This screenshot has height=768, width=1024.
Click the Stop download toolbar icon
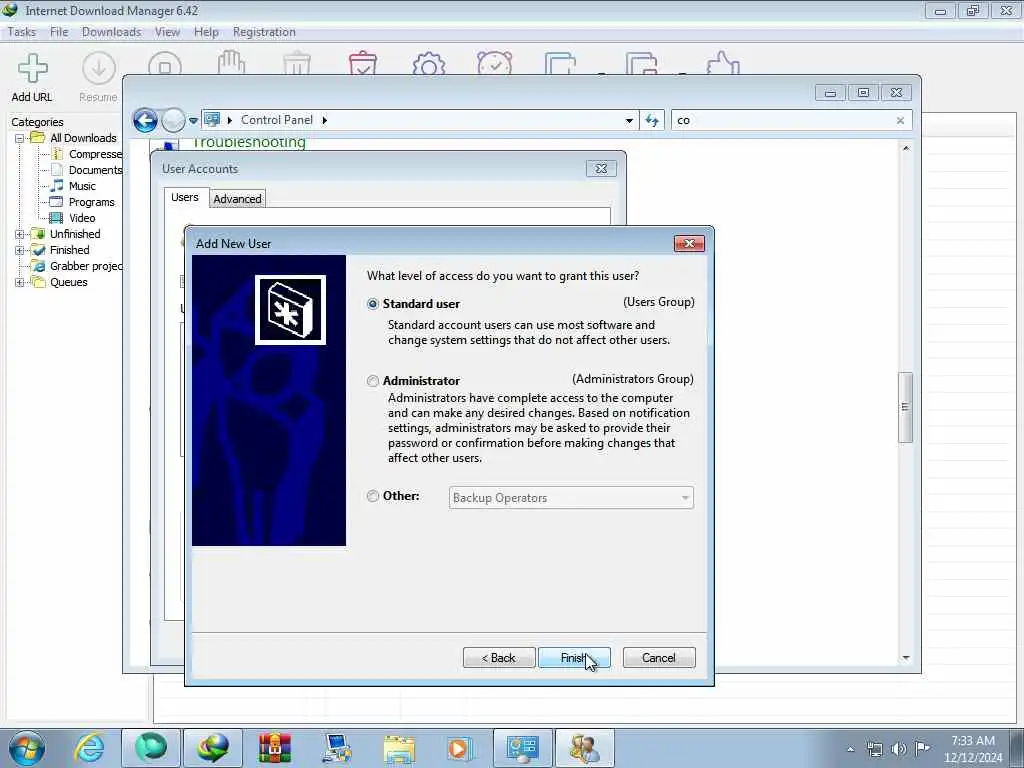click(x=165, y=64)
